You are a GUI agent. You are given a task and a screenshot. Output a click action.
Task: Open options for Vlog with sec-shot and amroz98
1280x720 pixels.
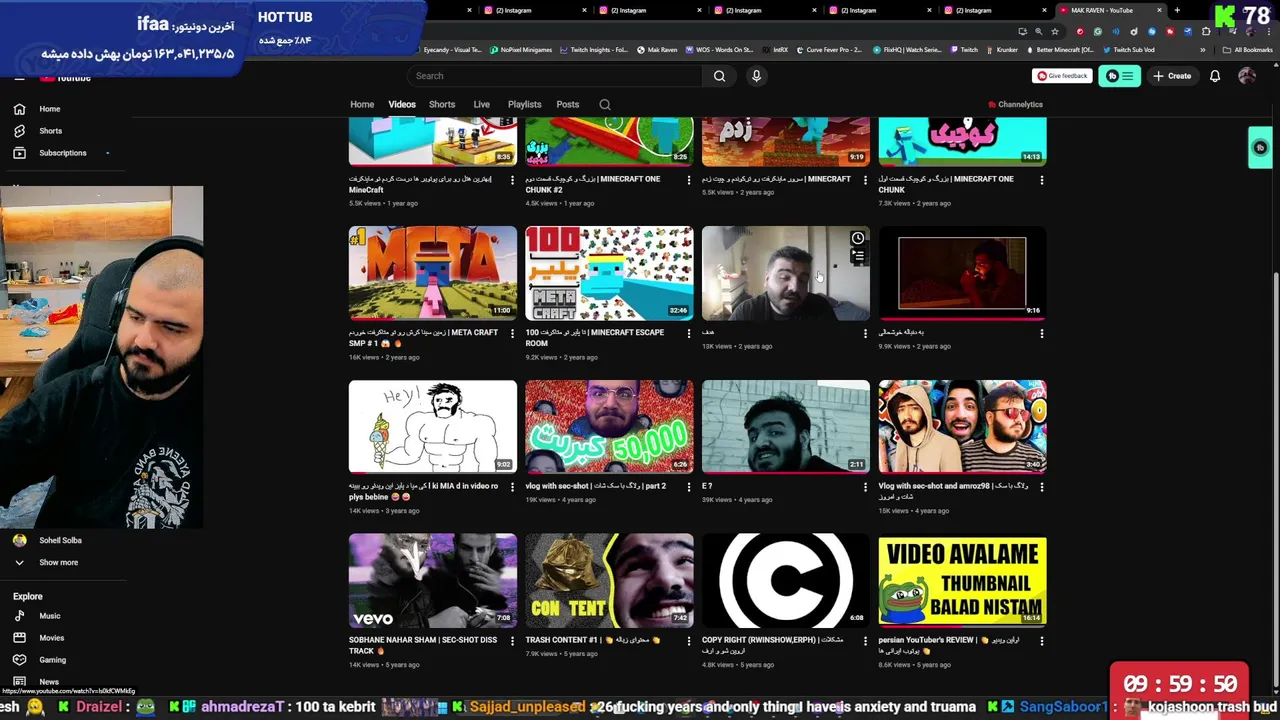click(1041, 487)
